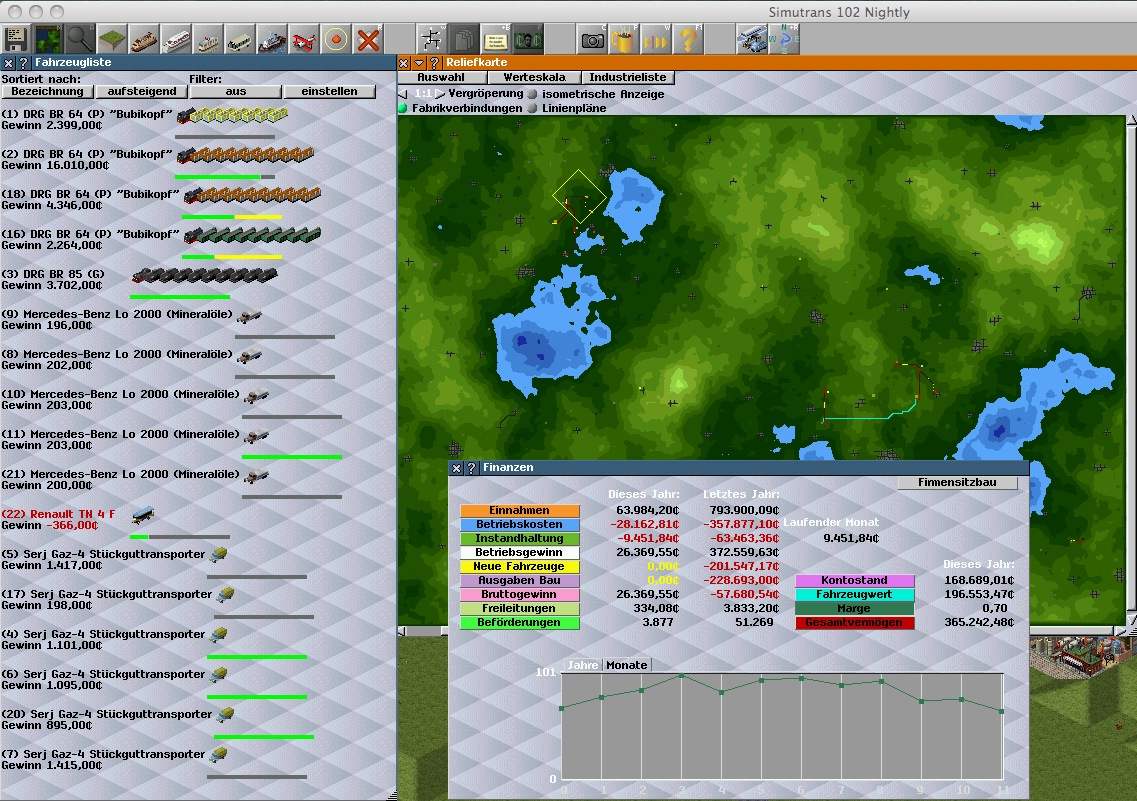Change sorting via the Bezeichnung button
Viewport: 1137px width, 801px height.
pyautogui.click(x=47, y=91)
